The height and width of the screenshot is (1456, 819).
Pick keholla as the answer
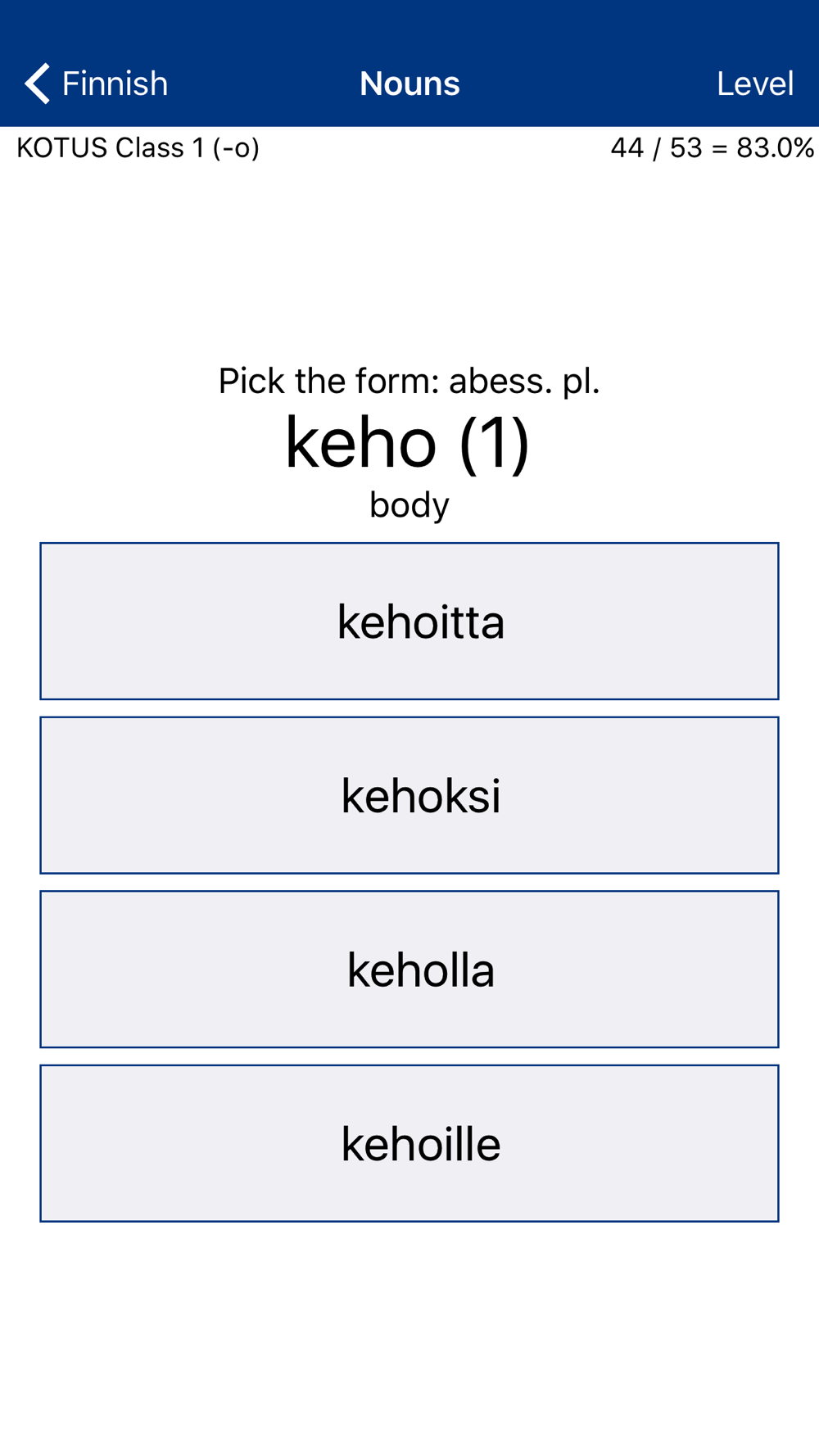click(409, 970)
